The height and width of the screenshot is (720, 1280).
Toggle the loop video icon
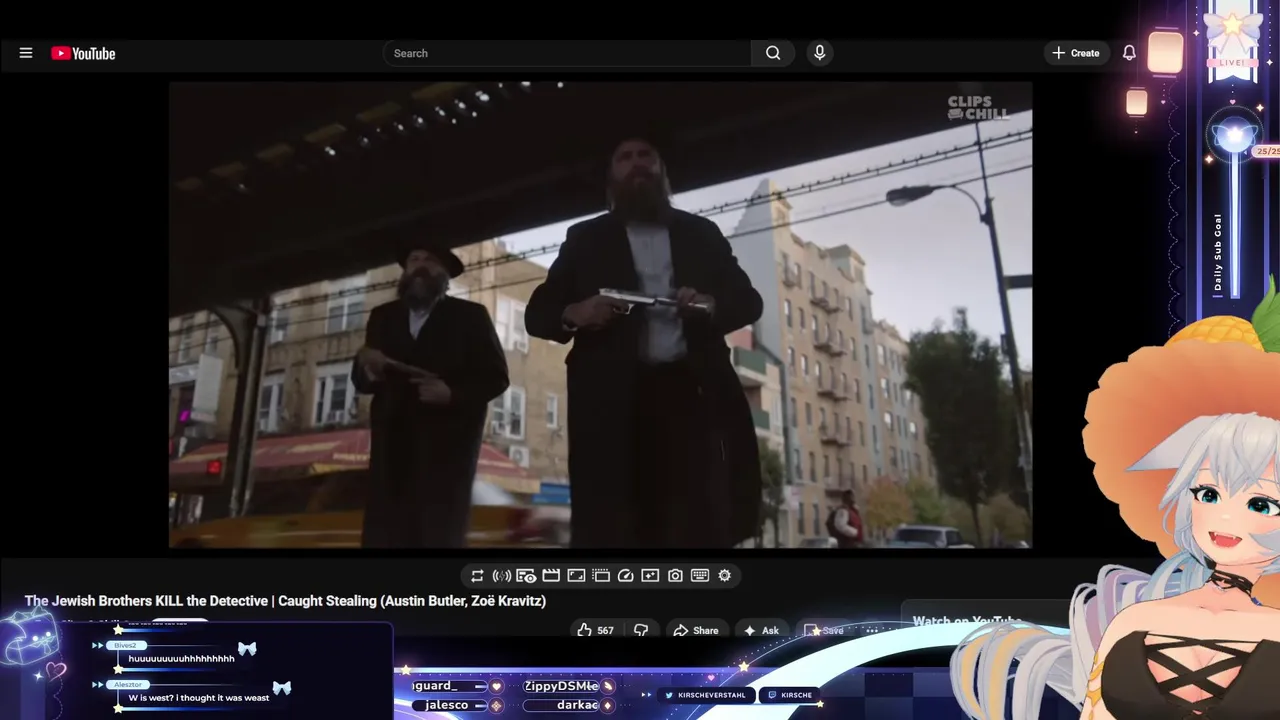pyautogui.click(x=477, y=575)
